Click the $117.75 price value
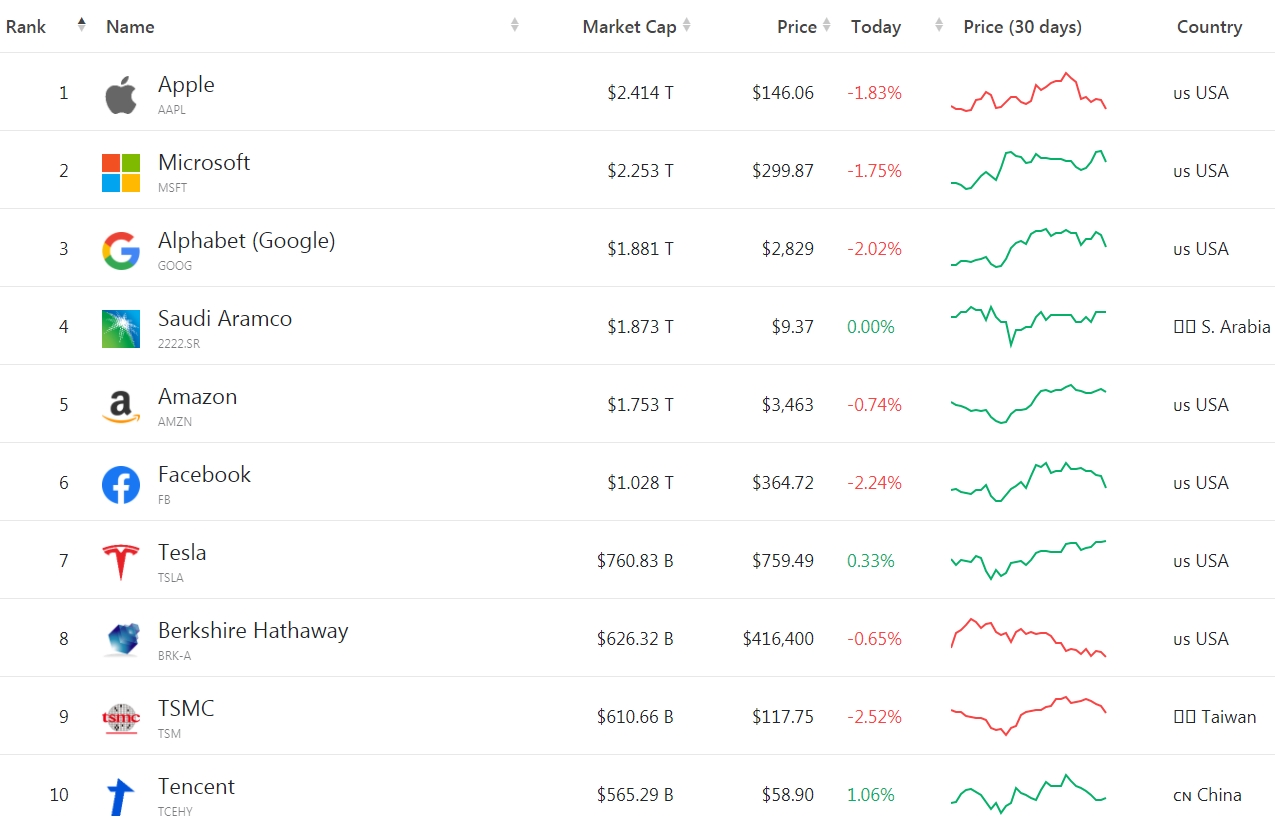 [783, 717]
